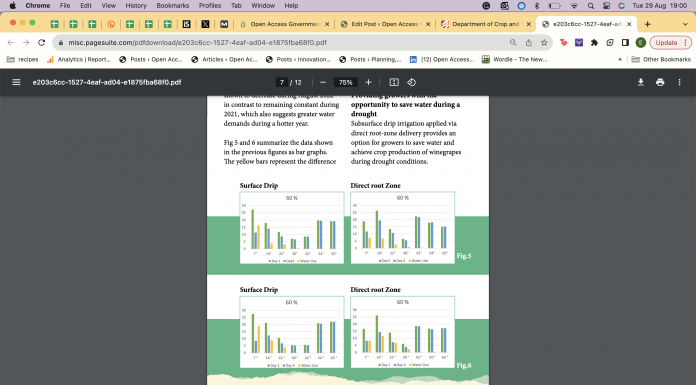Switch to the pinned Medium tab
696x385 pixels.
click(224, 24)
